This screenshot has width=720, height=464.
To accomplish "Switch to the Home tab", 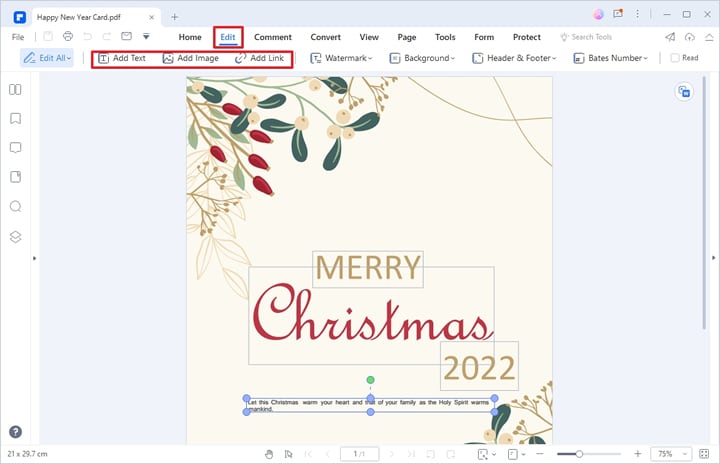I will click(x=190, y=37).
